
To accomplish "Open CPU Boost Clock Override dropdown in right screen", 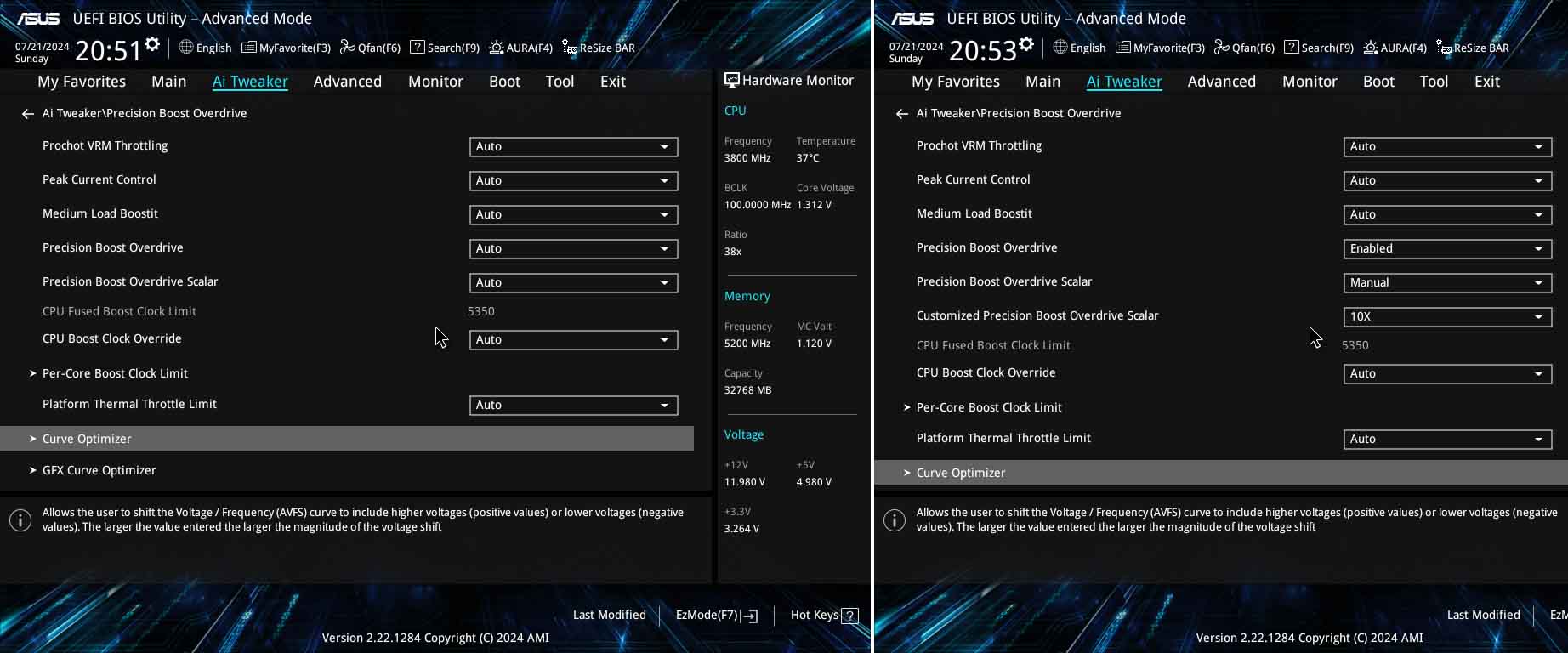I will point(1447,373).
